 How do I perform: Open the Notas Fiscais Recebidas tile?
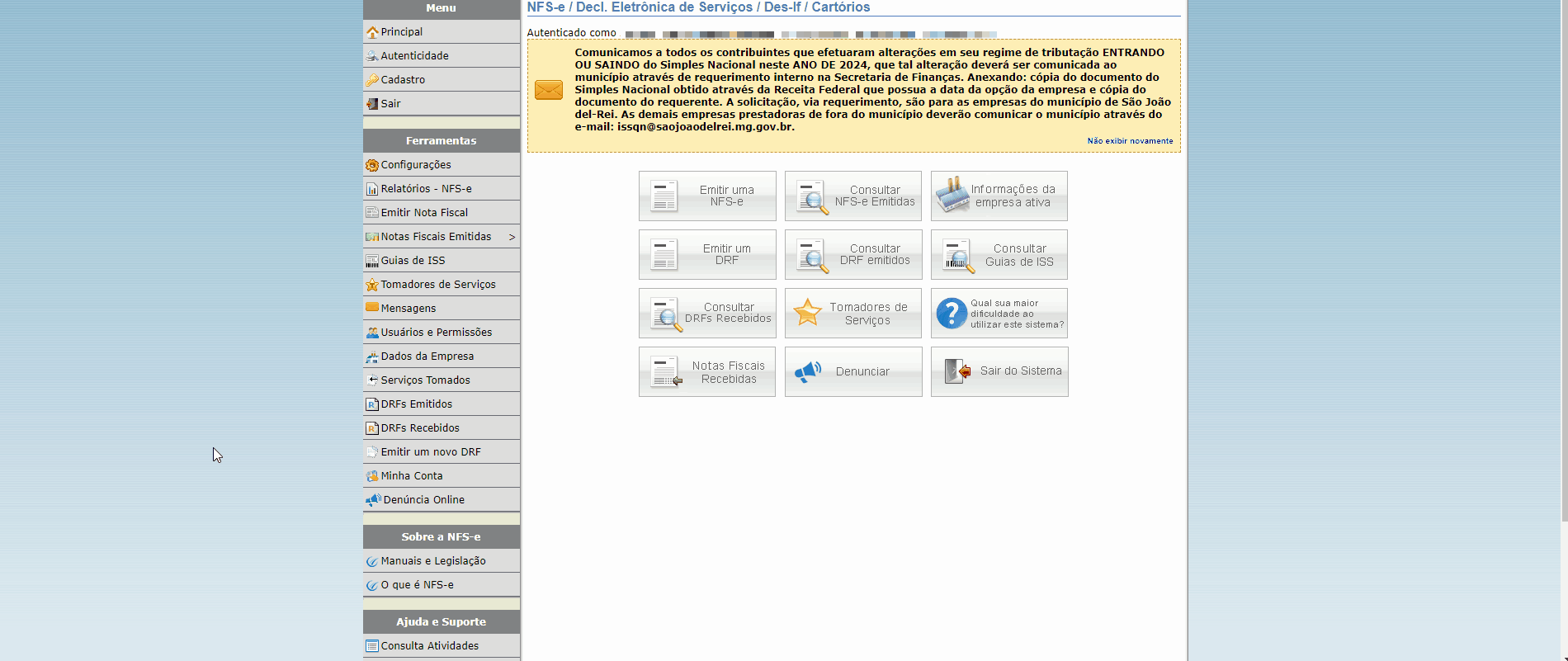click(x=707, y=372)
